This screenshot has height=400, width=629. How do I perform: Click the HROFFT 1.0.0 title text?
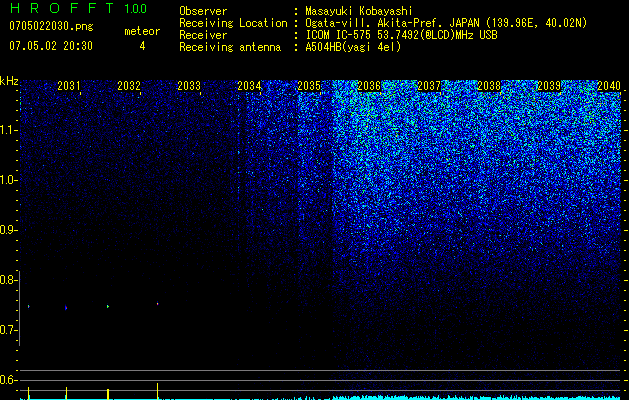[78, 8]
